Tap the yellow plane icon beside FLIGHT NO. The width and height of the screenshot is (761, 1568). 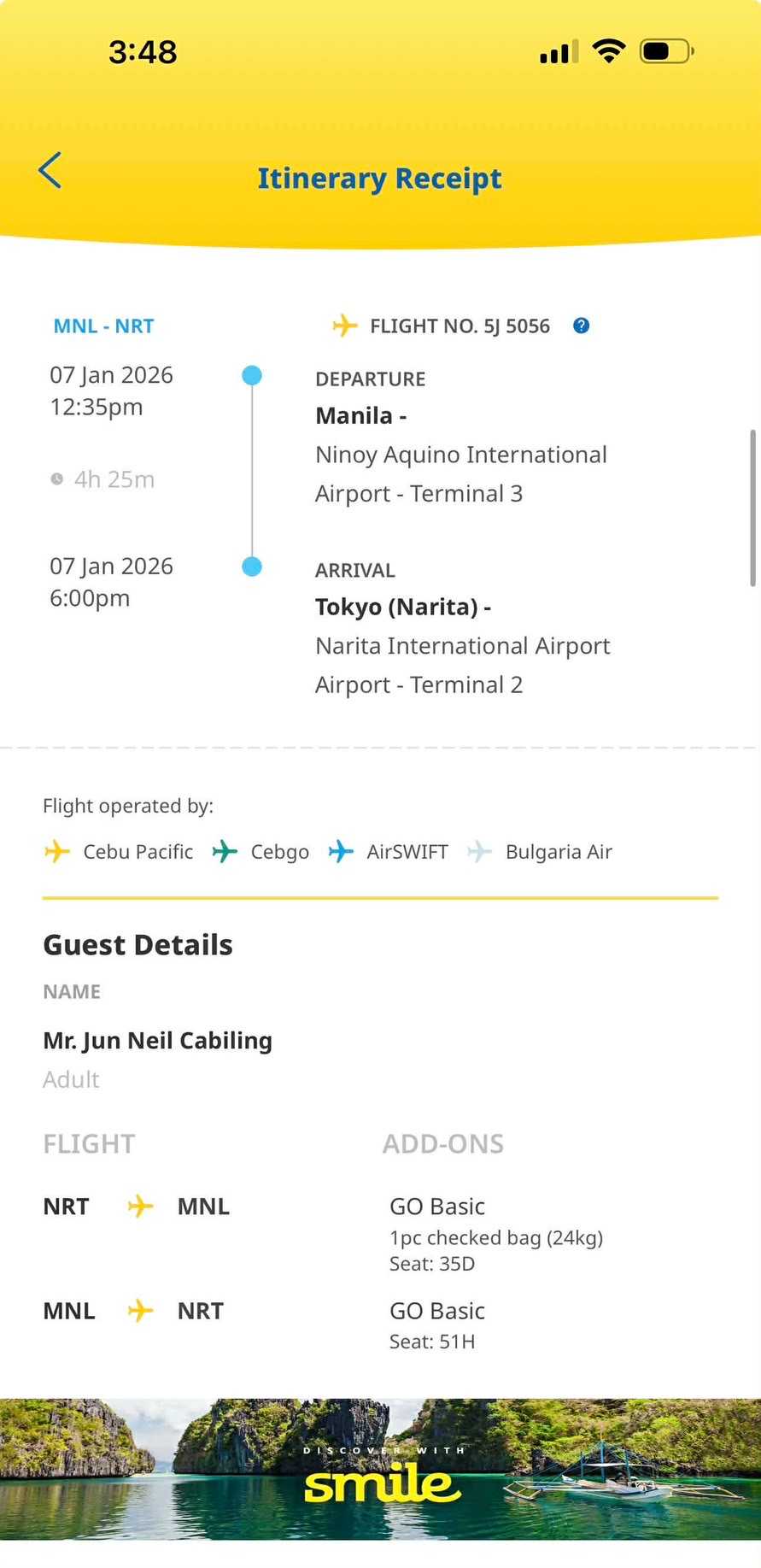tap(344, 326)
